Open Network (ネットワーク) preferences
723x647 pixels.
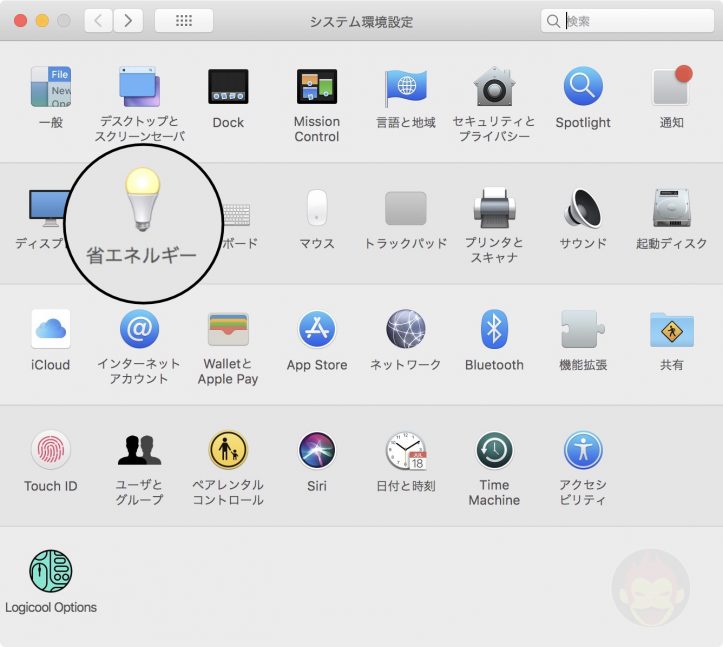[x=406, y=329]
